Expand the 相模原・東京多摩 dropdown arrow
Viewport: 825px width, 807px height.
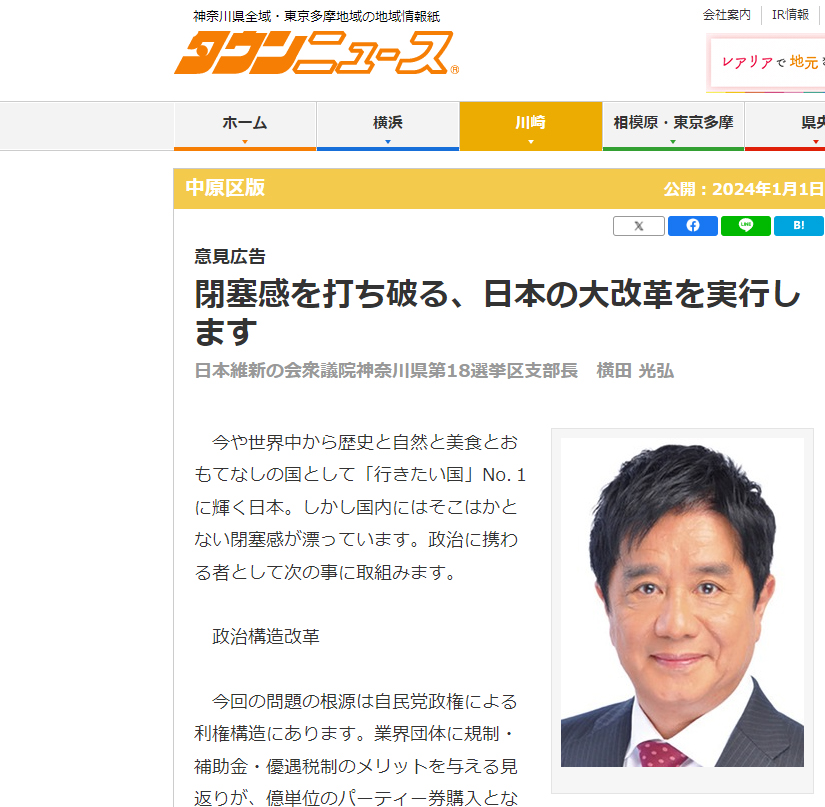tap(673, 142)
